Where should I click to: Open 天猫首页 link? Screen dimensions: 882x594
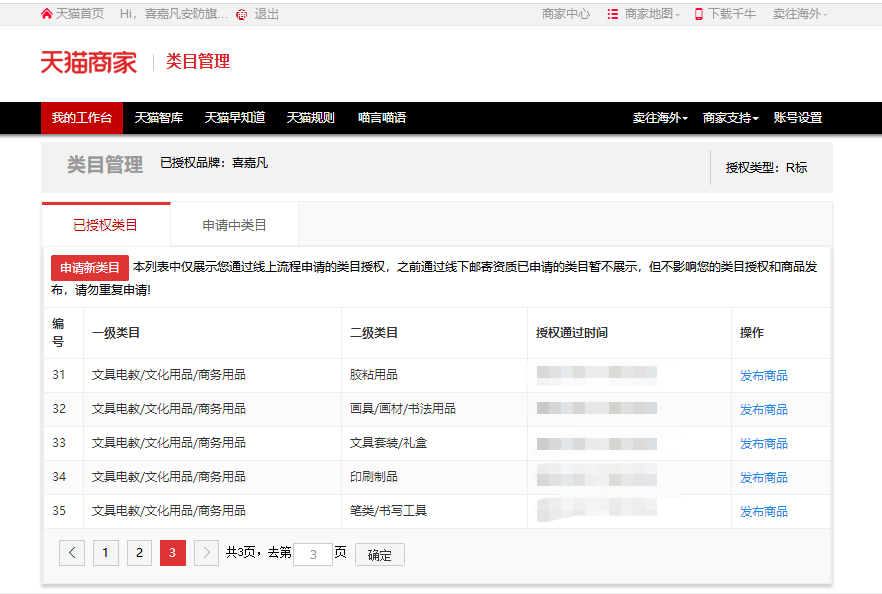pyautogui.click(x=80, y=14)
